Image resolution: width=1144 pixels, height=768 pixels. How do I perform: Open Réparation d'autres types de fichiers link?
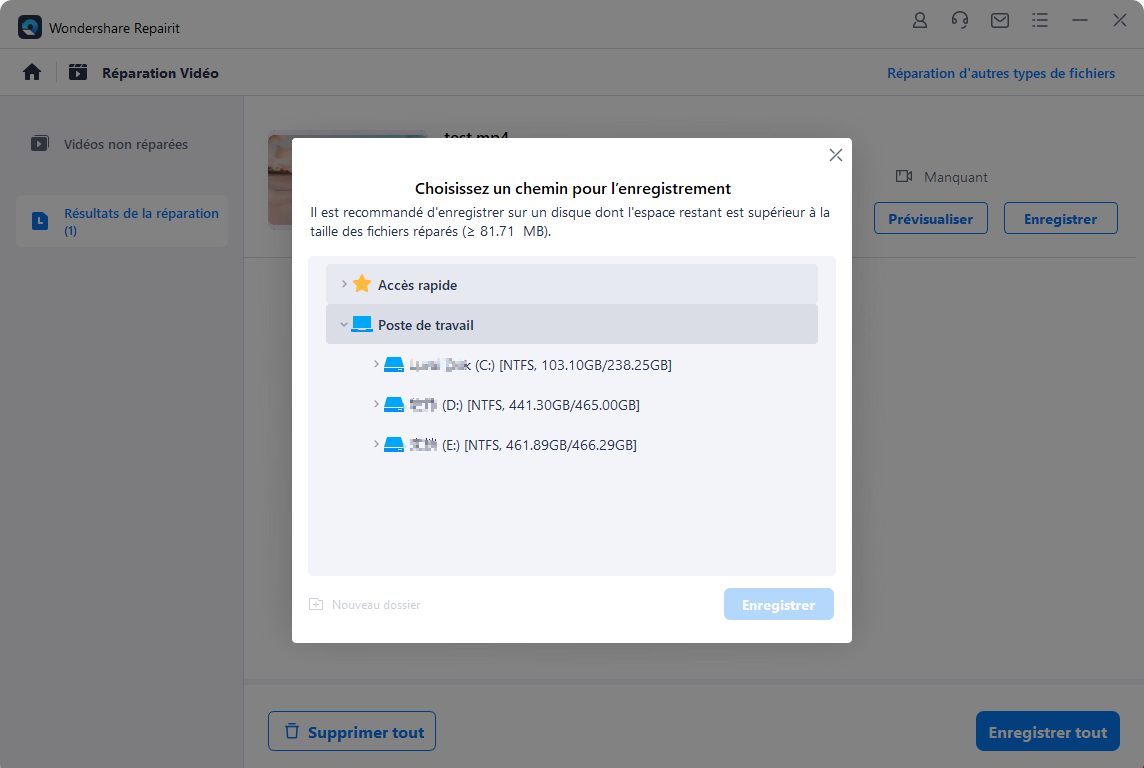click(1000, 73)
